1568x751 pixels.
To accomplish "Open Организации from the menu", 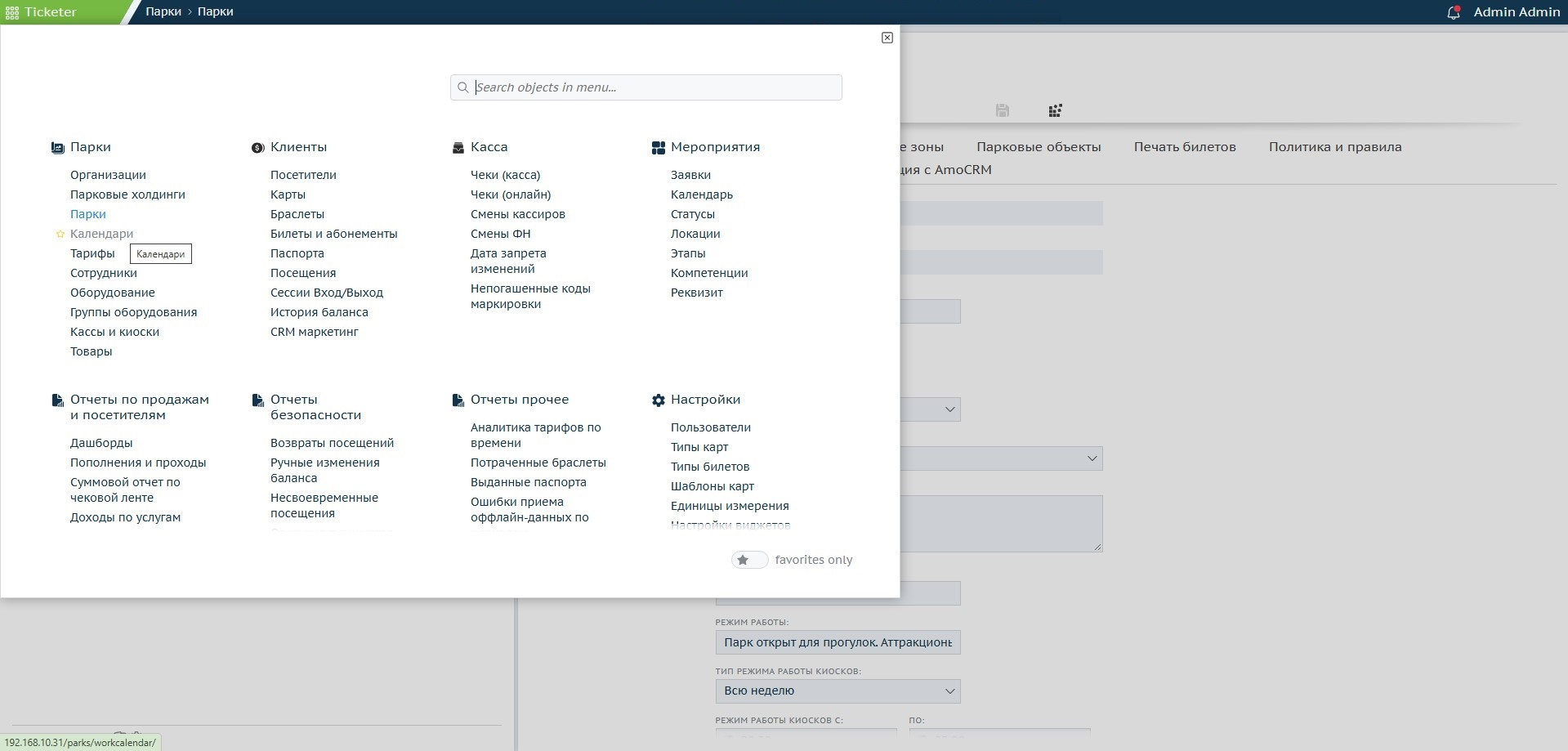I will point(108,175).
